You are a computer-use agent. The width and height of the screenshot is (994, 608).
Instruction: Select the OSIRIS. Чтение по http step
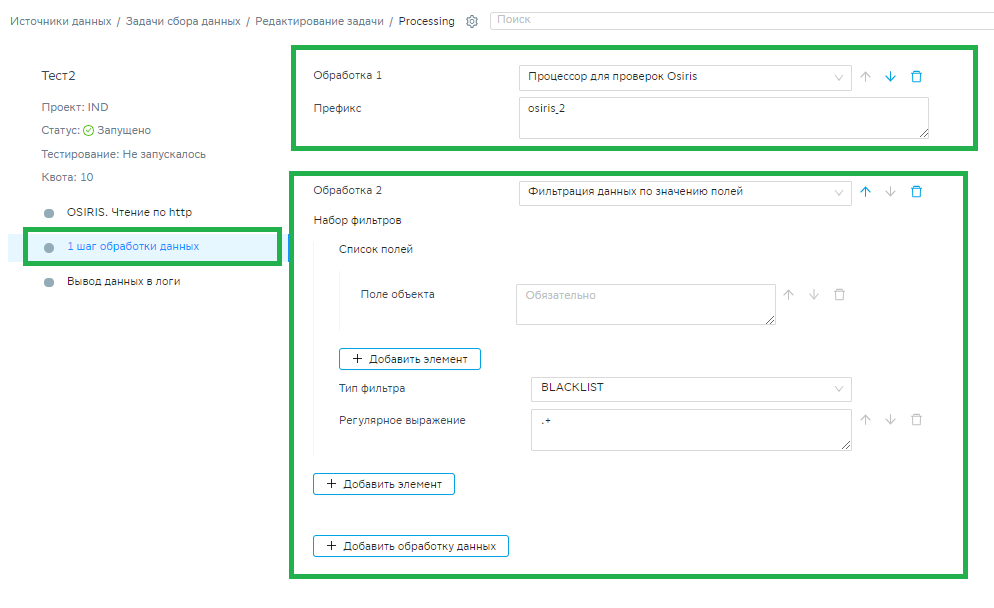pos(129,212)
